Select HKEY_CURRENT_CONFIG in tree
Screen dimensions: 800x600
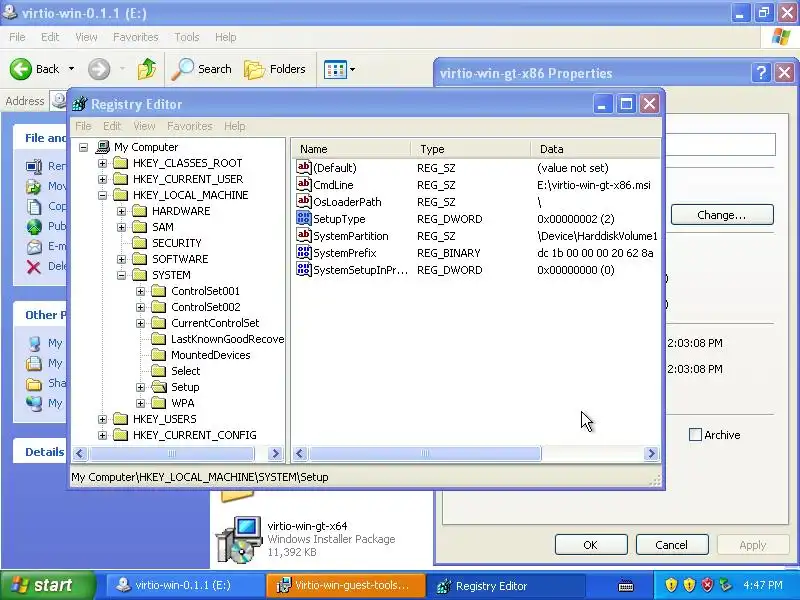point(194,435)
